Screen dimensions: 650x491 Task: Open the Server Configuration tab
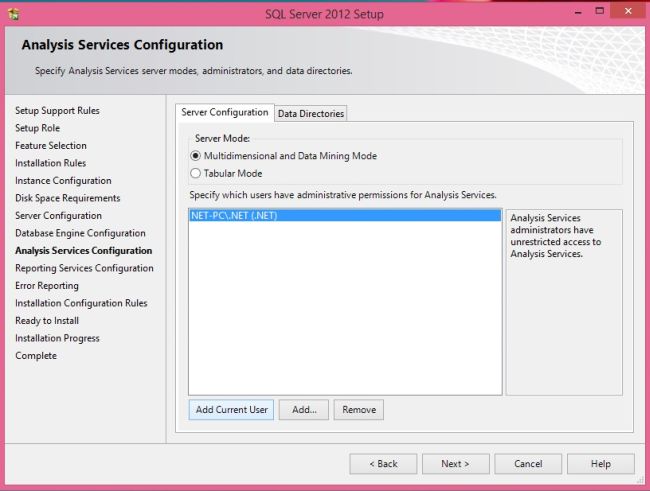pos(225,112)
